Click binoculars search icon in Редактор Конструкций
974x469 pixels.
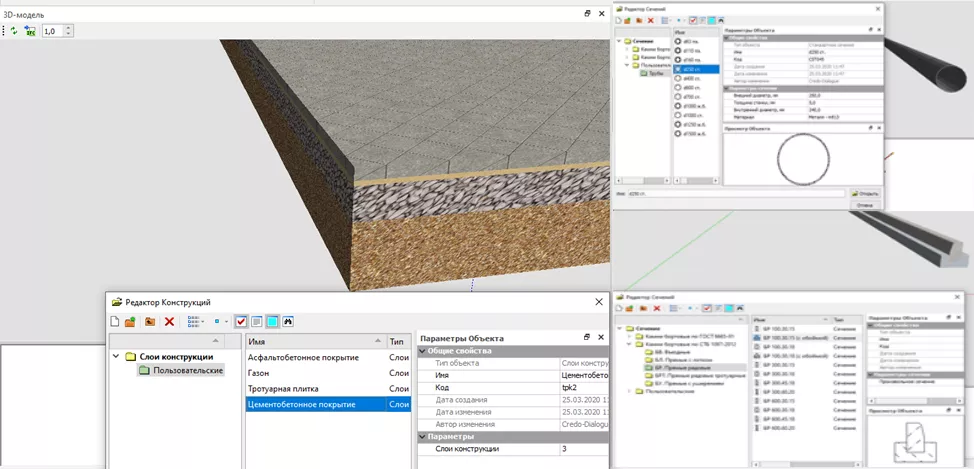[289, 322]
